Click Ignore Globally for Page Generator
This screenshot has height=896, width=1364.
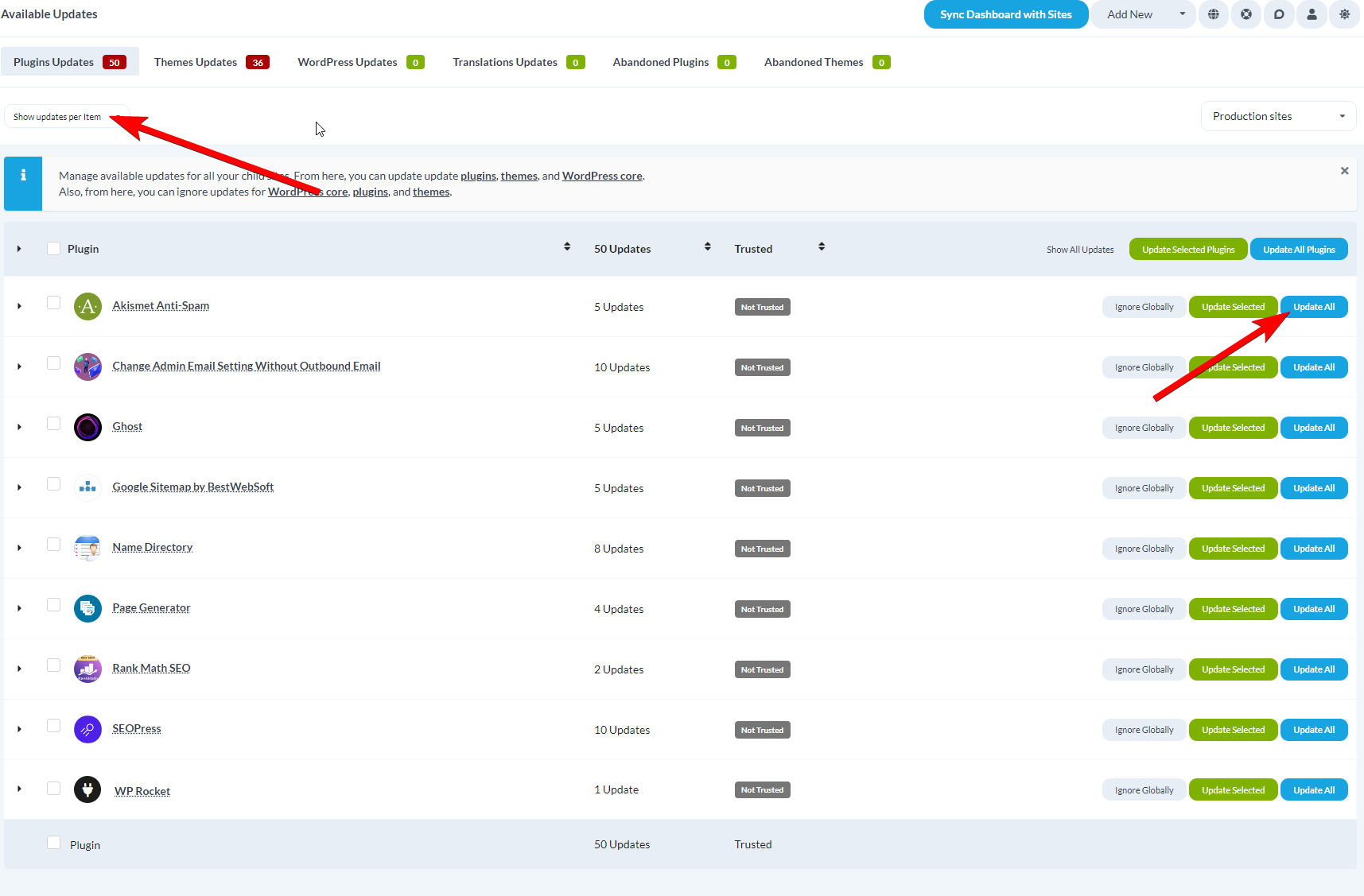(1144, 608)
